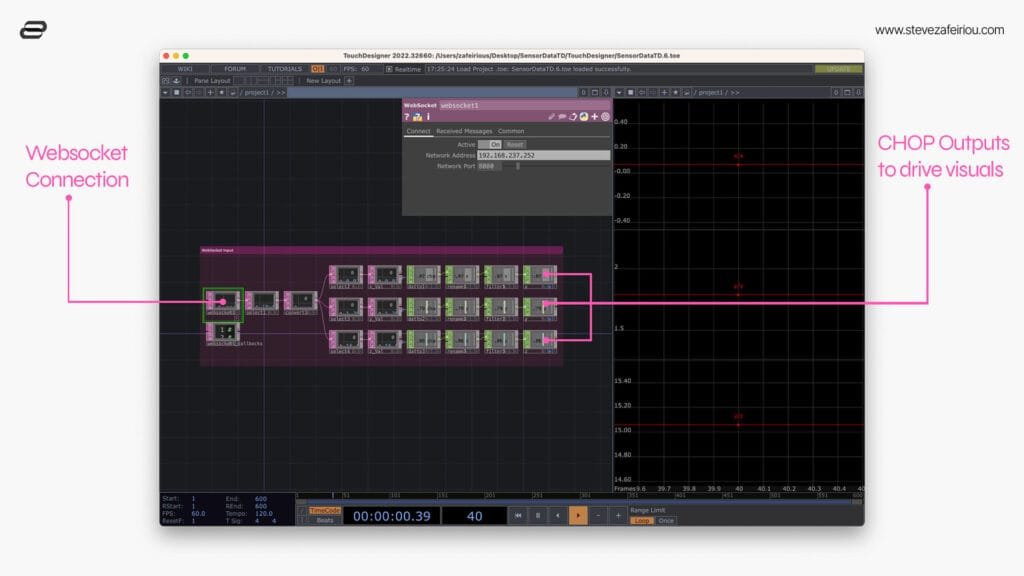Click the plus icon in parameter header
Image resolution: width=1024 pixels, height=576 pixels.
594,117
